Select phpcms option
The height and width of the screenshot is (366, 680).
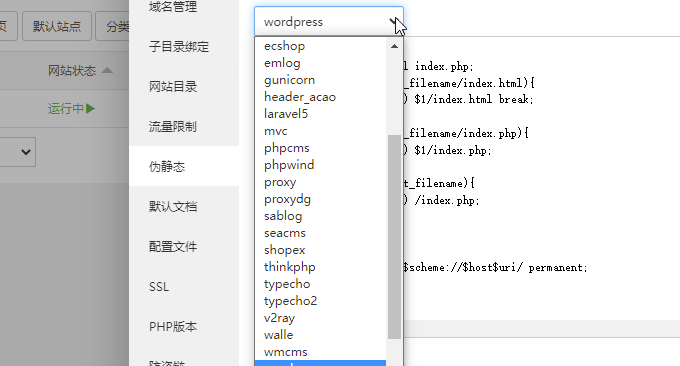[x=320, y=148]
